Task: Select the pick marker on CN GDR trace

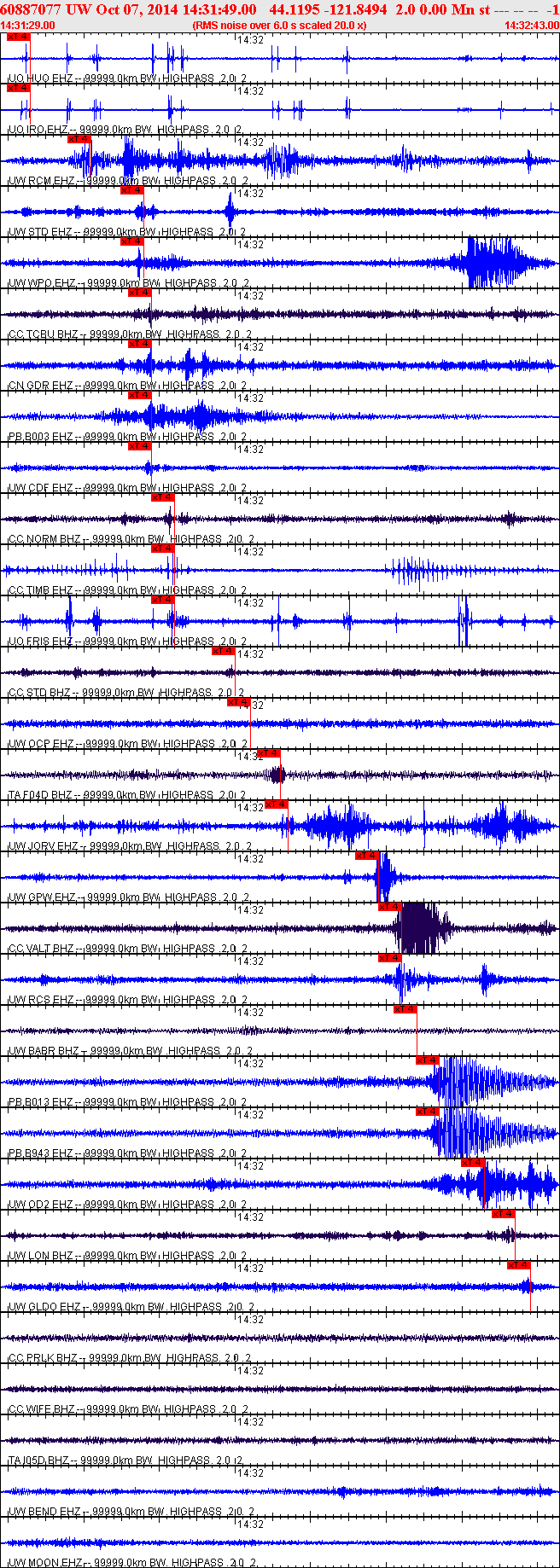Action: coord(139,344)
